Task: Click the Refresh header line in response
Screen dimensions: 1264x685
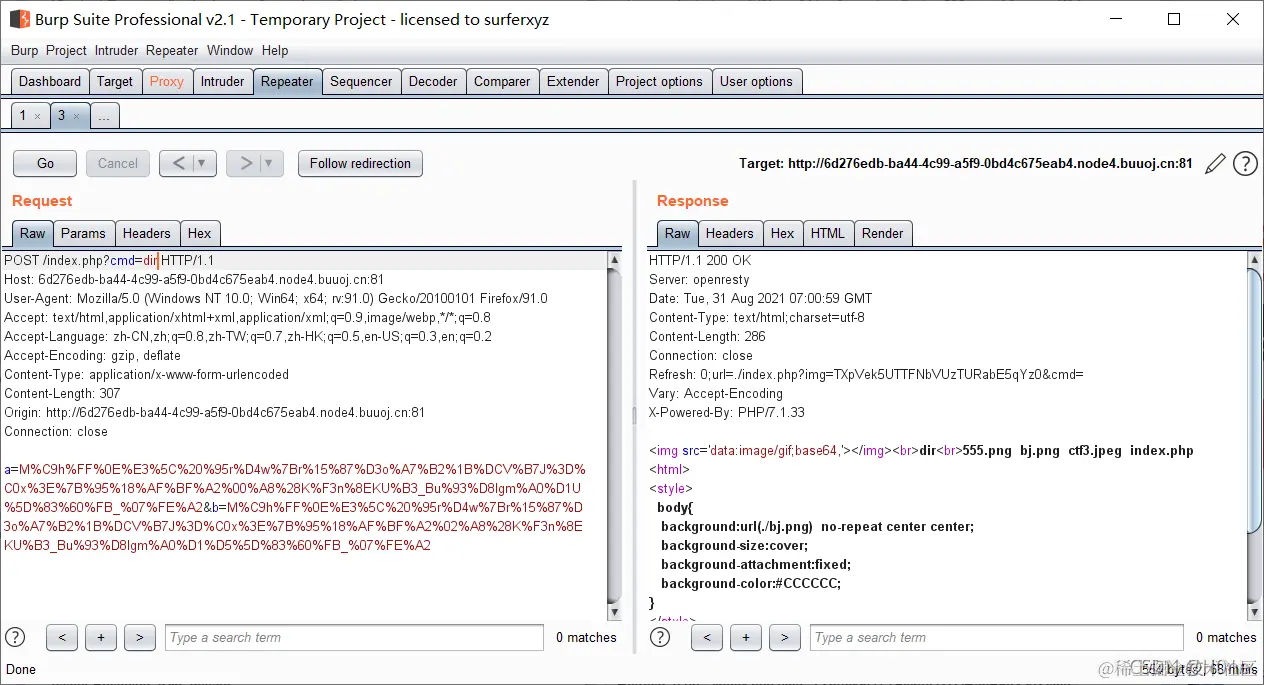Action: [866, 374]
